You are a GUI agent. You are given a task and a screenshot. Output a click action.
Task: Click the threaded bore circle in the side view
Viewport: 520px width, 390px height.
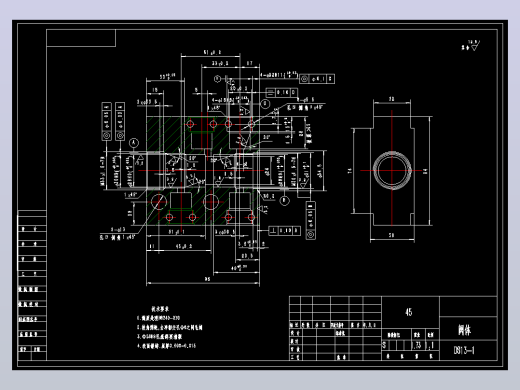coord(392,171)
